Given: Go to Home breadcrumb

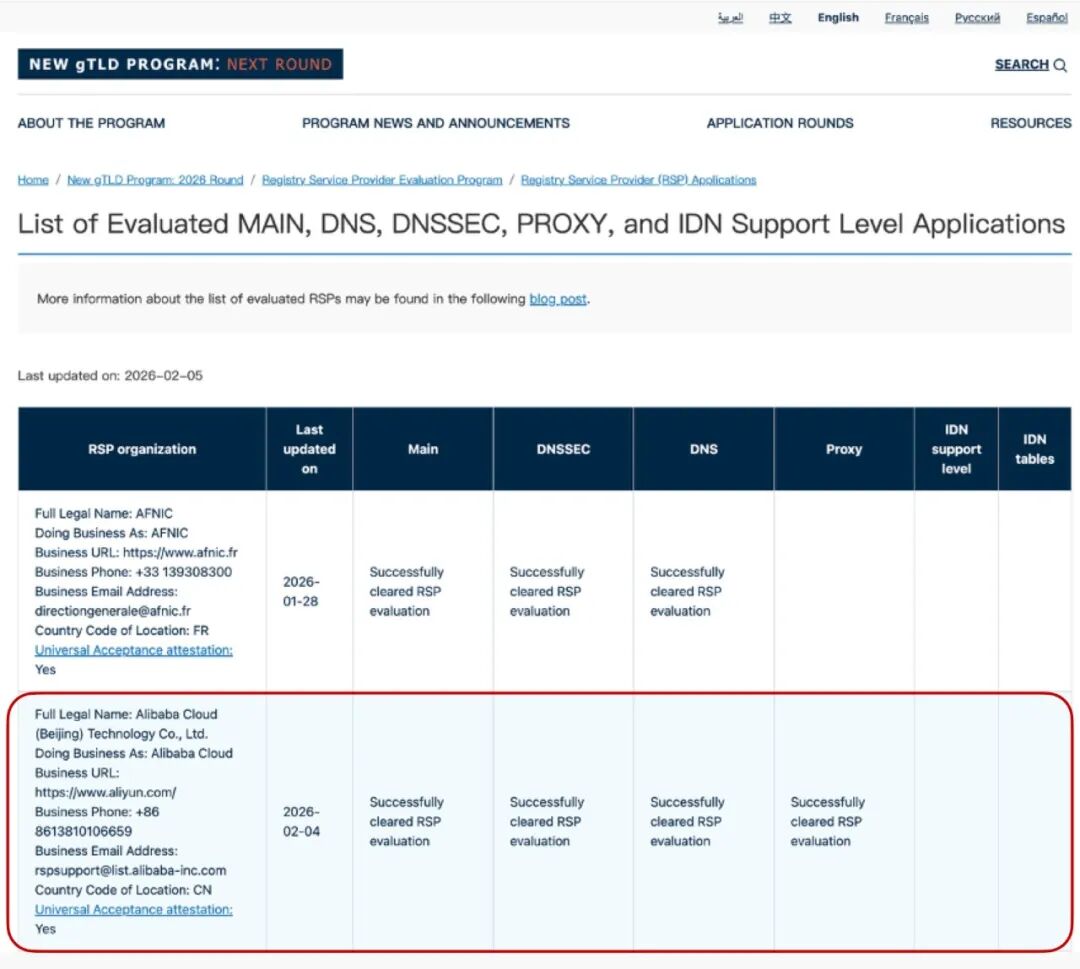Looking at the screenshot, I should (33, 180).
